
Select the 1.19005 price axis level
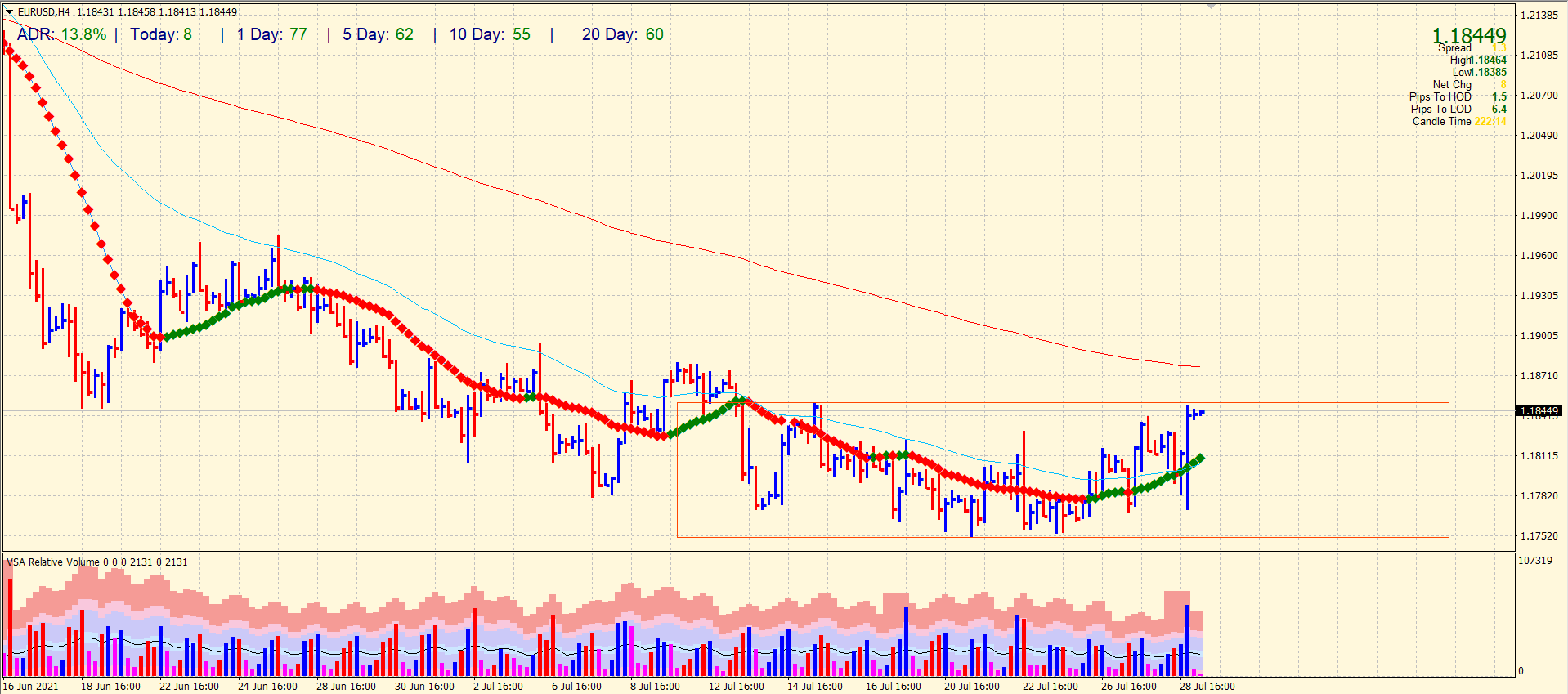(x=1539, y=336)
